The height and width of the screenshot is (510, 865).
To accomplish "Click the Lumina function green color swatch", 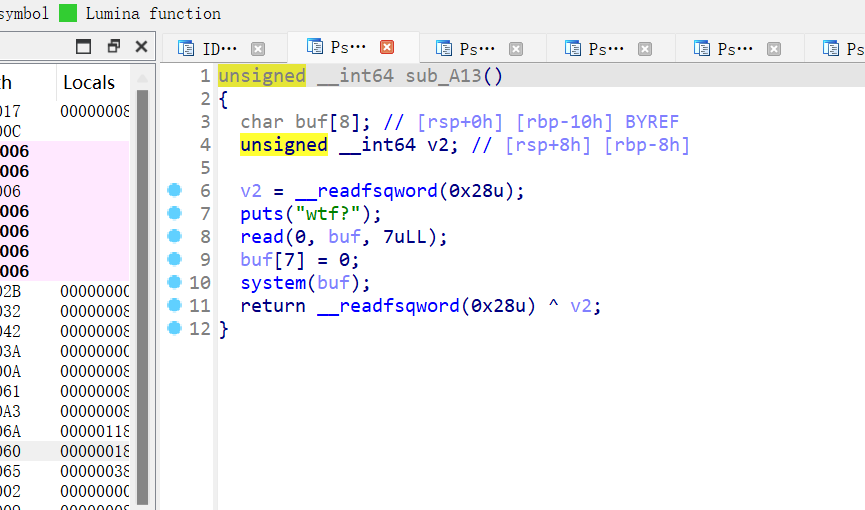I will click(x=68, y=13).
